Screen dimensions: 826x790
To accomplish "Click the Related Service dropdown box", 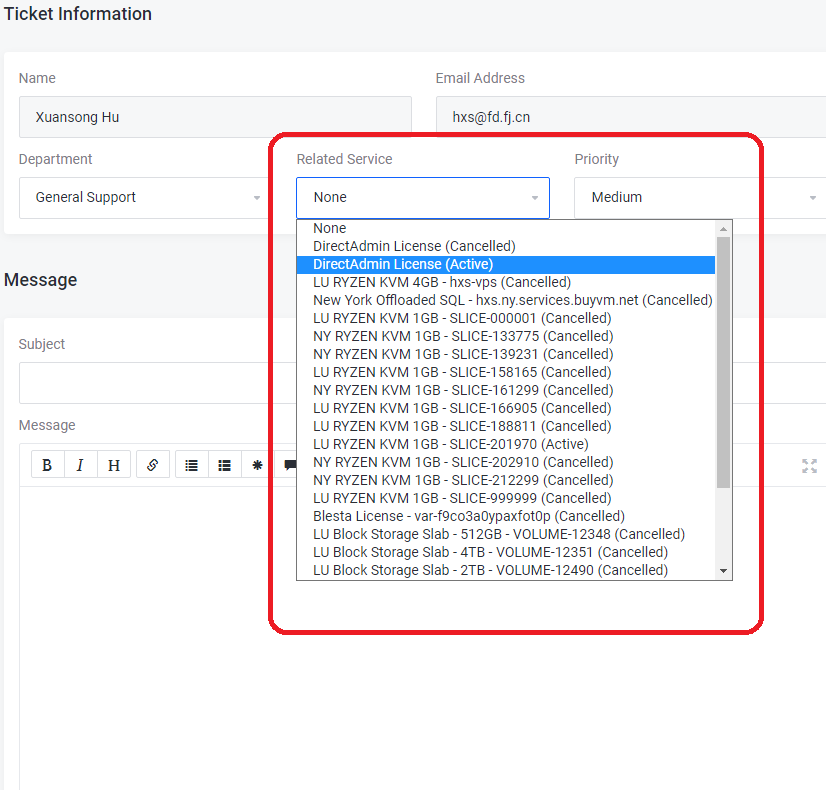I will pos(423,198).
